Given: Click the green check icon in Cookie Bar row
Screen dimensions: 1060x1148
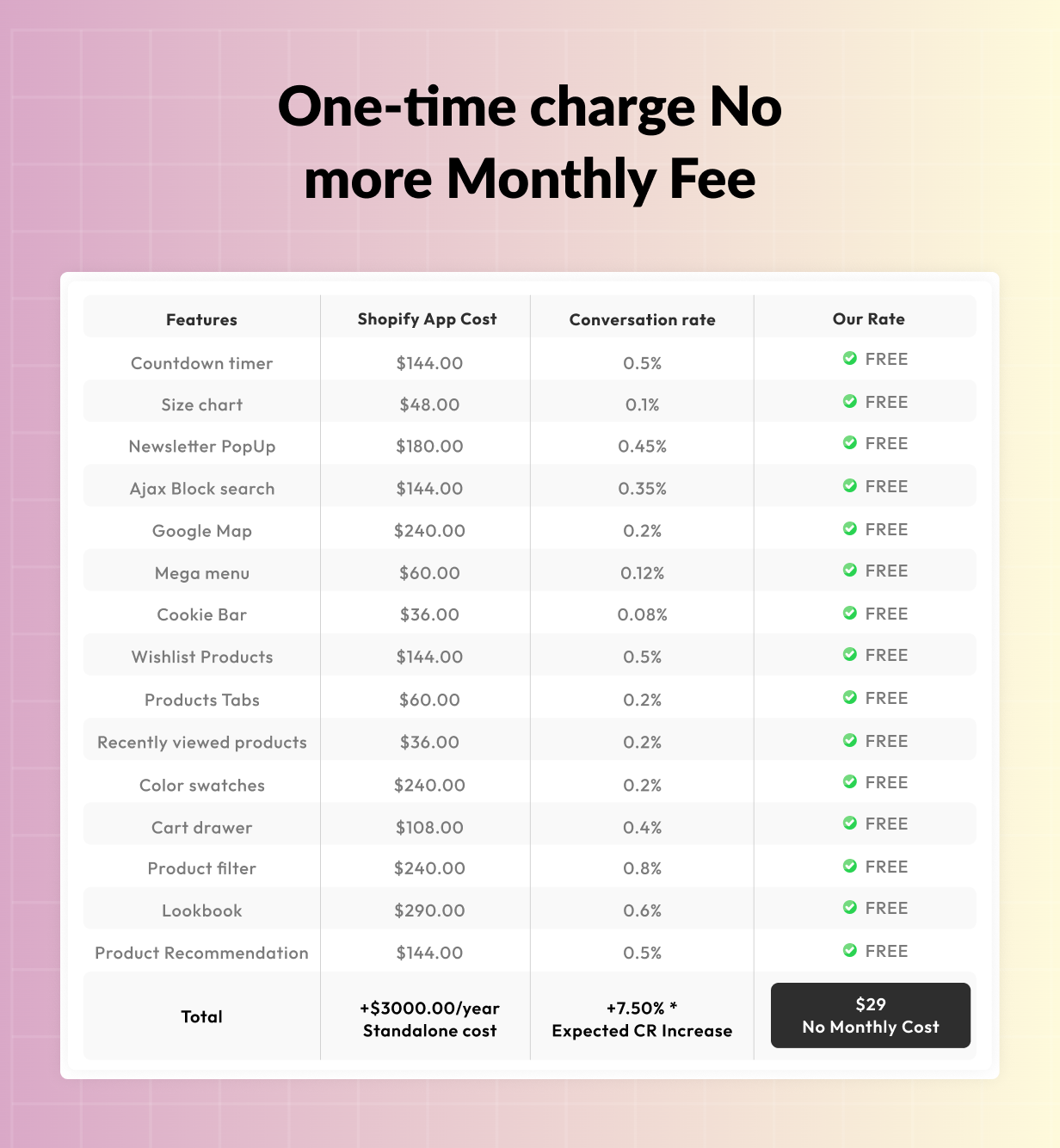Looking at the screenshot, I should [850, 614].
